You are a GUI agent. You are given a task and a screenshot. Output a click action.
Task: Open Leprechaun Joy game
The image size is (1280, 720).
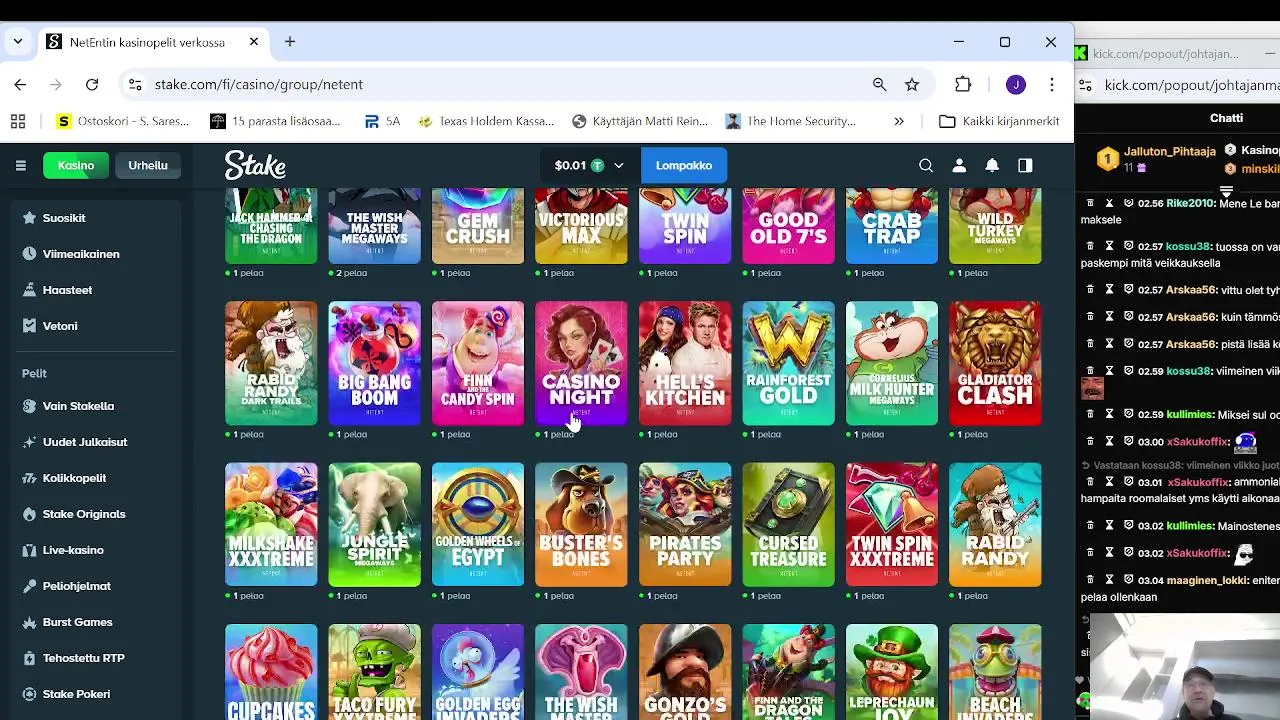point(892,672)
